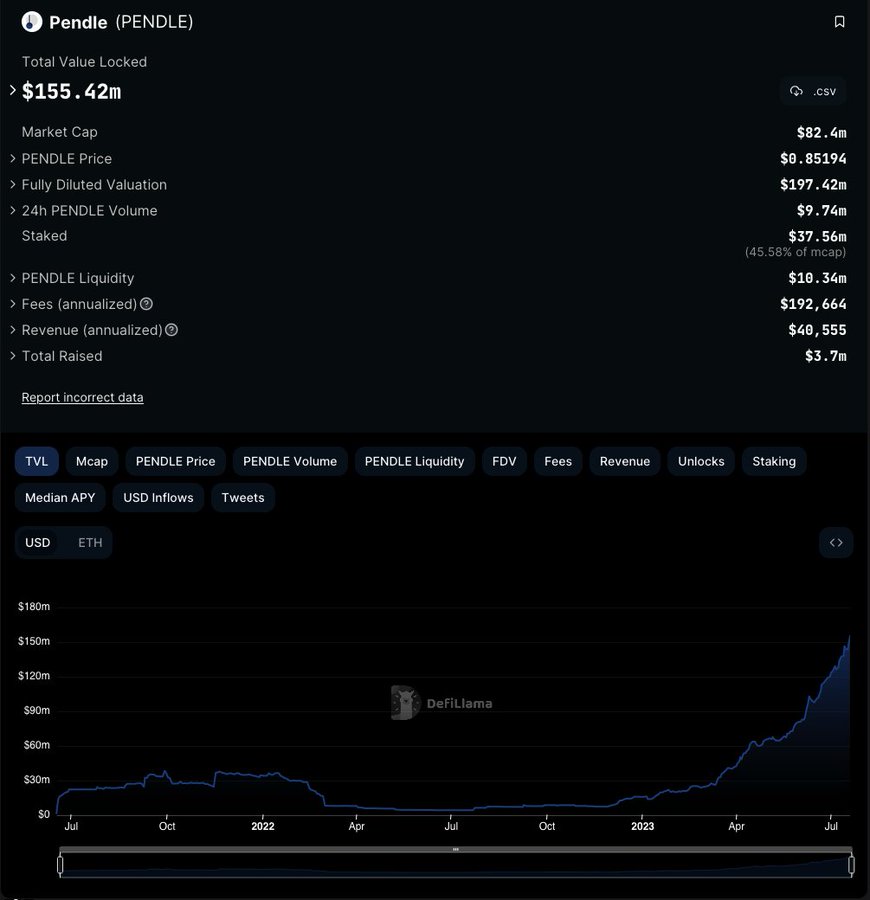Click the $3.7m Total Raised value
The width and height of the screenshot is (870, 900).
(x=825, y=356)
